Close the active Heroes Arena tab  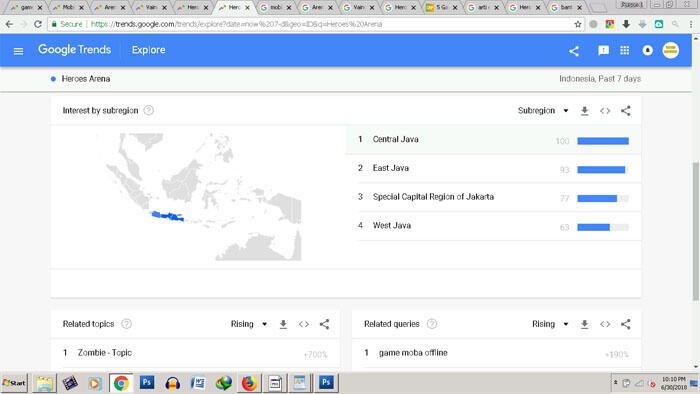pyautogui.click(x=247, y=8)
